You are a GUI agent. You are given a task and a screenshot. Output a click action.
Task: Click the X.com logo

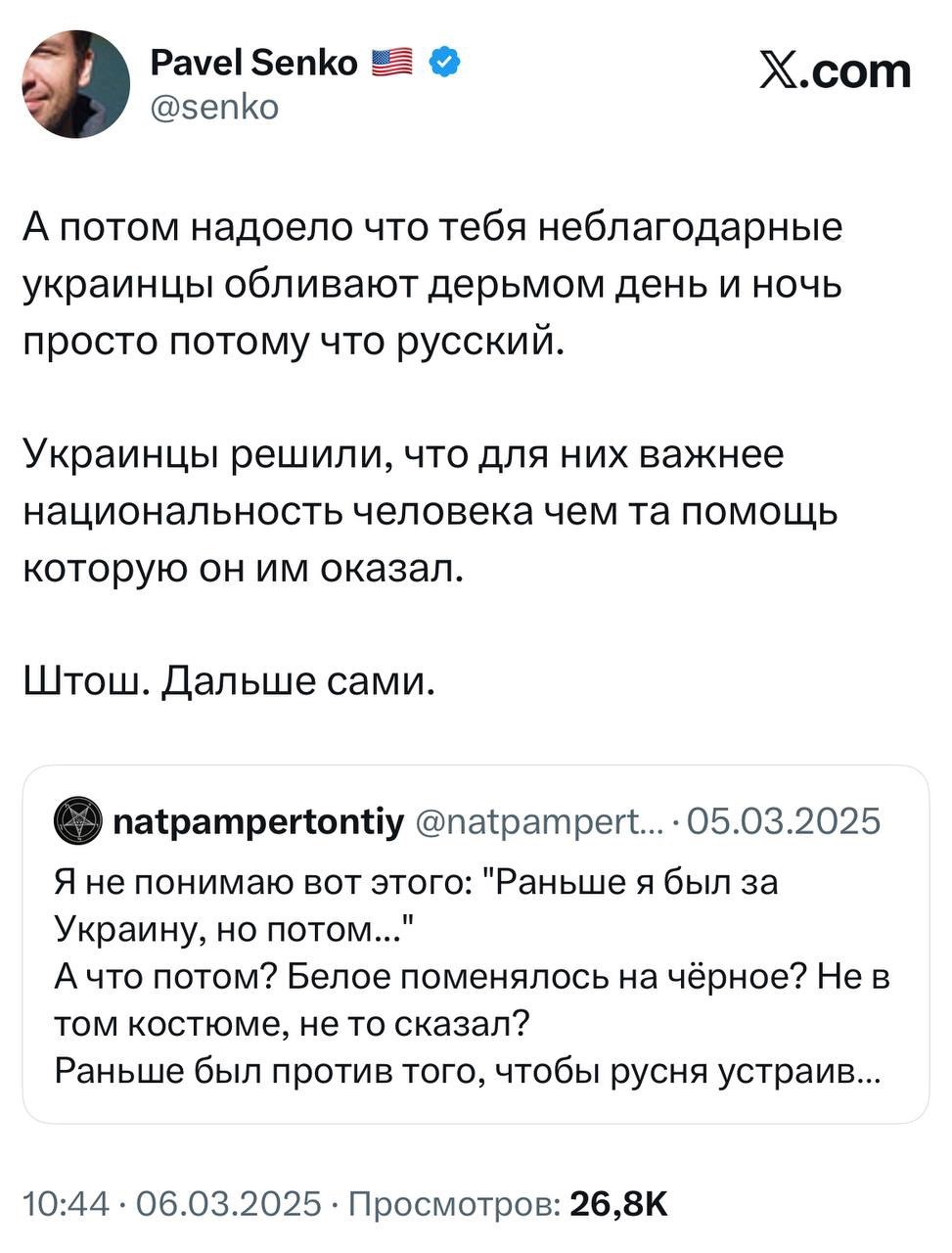click(835, 70)
